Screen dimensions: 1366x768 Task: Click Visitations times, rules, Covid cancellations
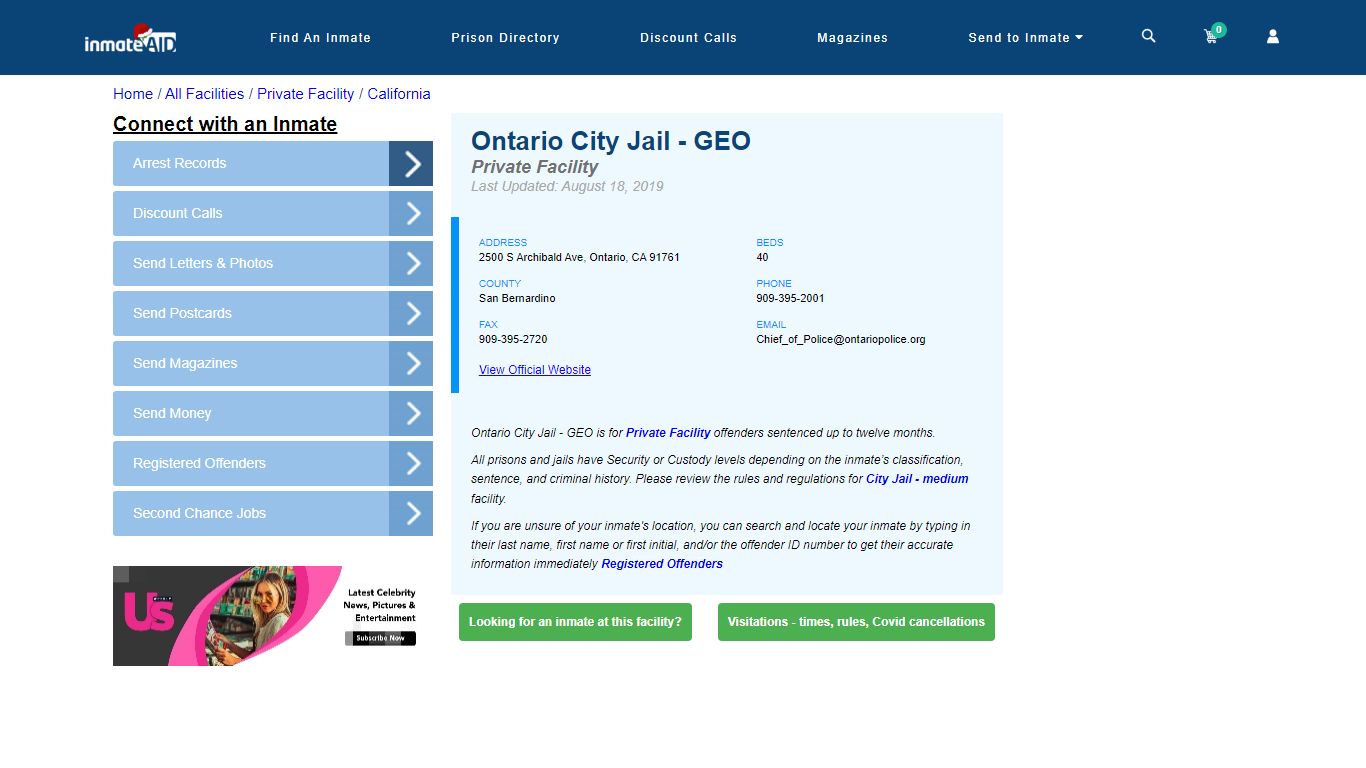point(856,622)
